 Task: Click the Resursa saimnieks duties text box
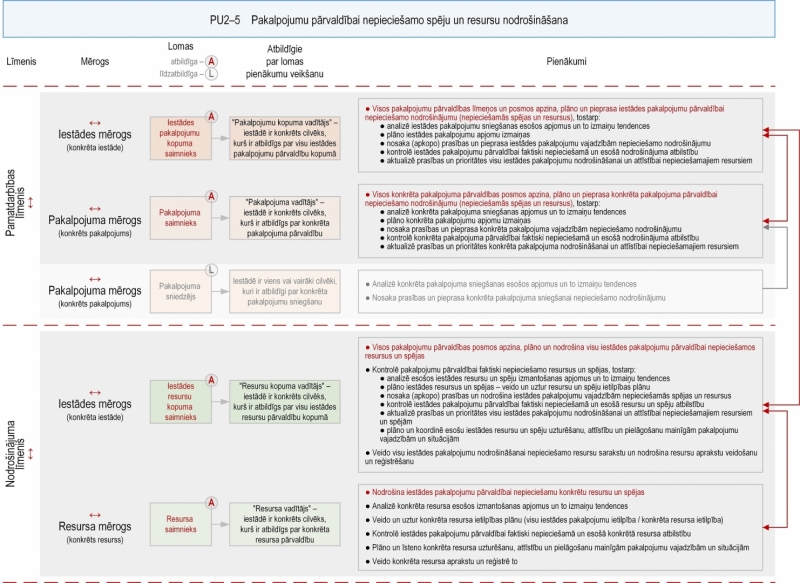[560, 527]
